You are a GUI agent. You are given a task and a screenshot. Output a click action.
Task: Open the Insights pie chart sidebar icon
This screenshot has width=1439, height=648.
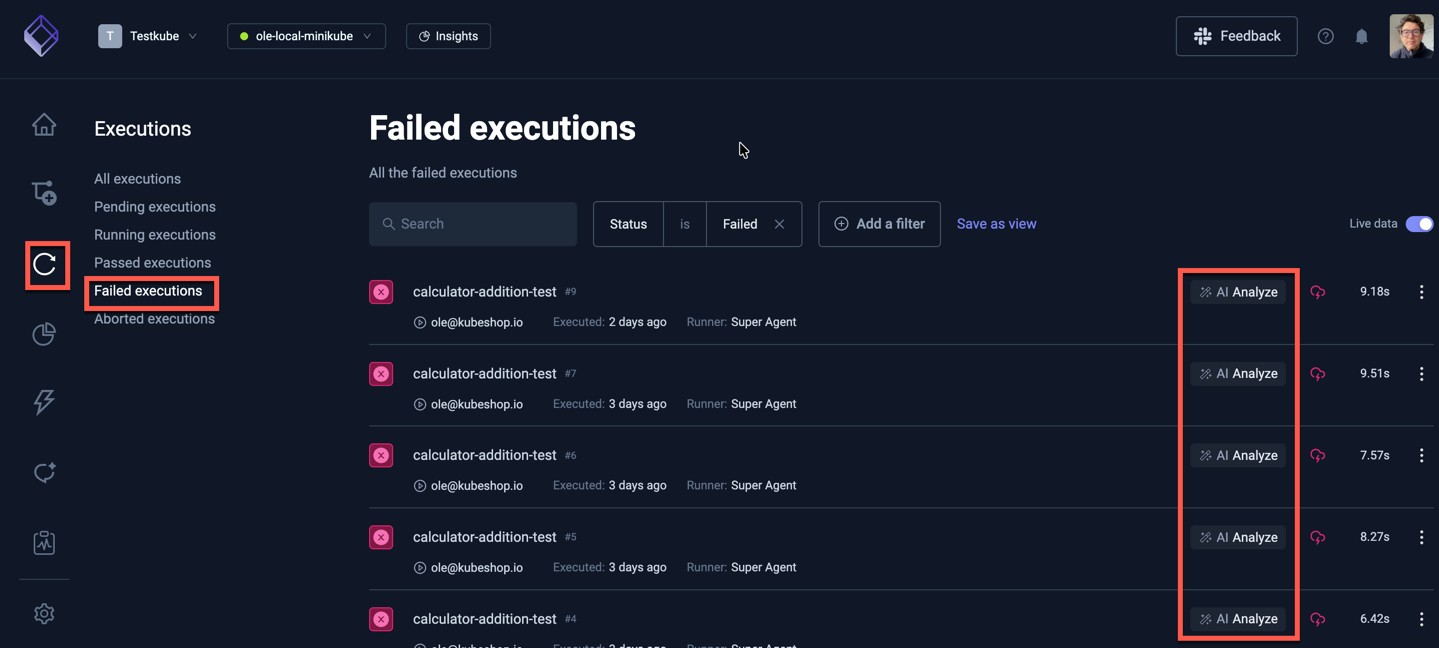pyautogui.click(x=44, y=334)
